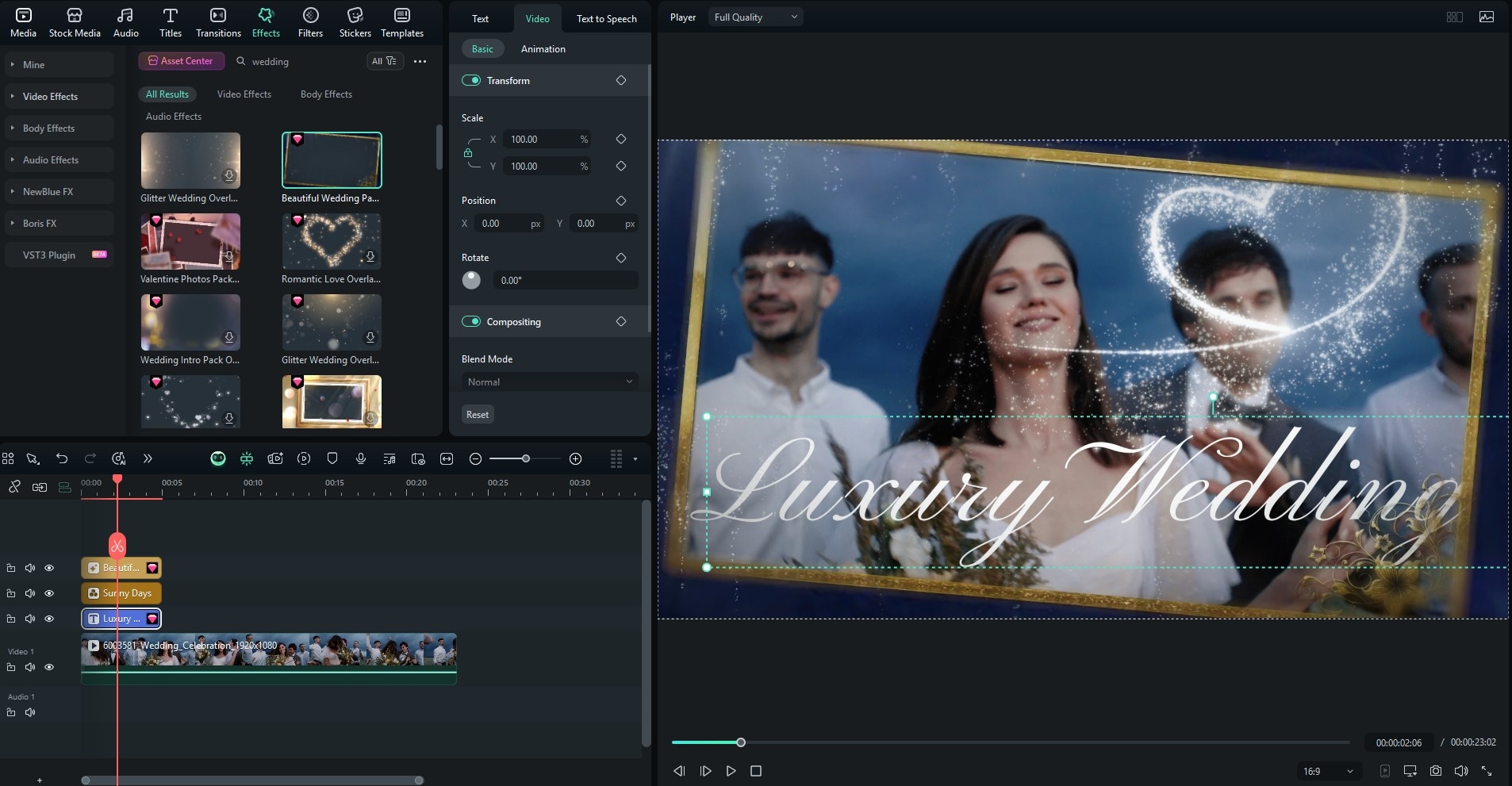Open the Stickers tab
1512x786 pixels.
355,23
